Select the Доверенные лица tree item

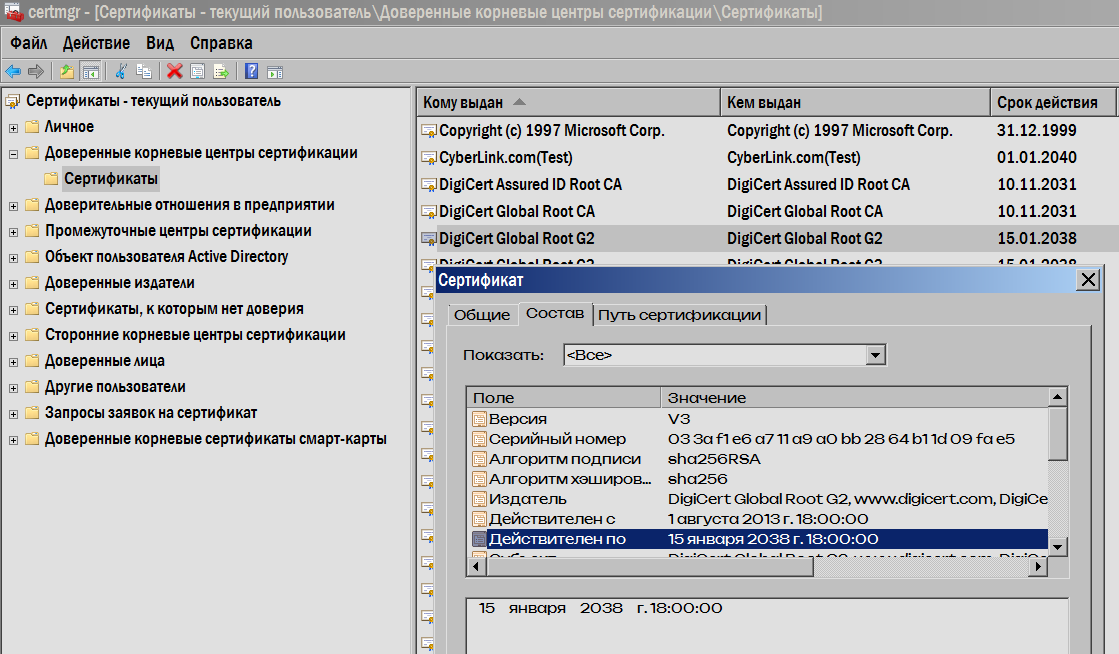coord(105,361)
